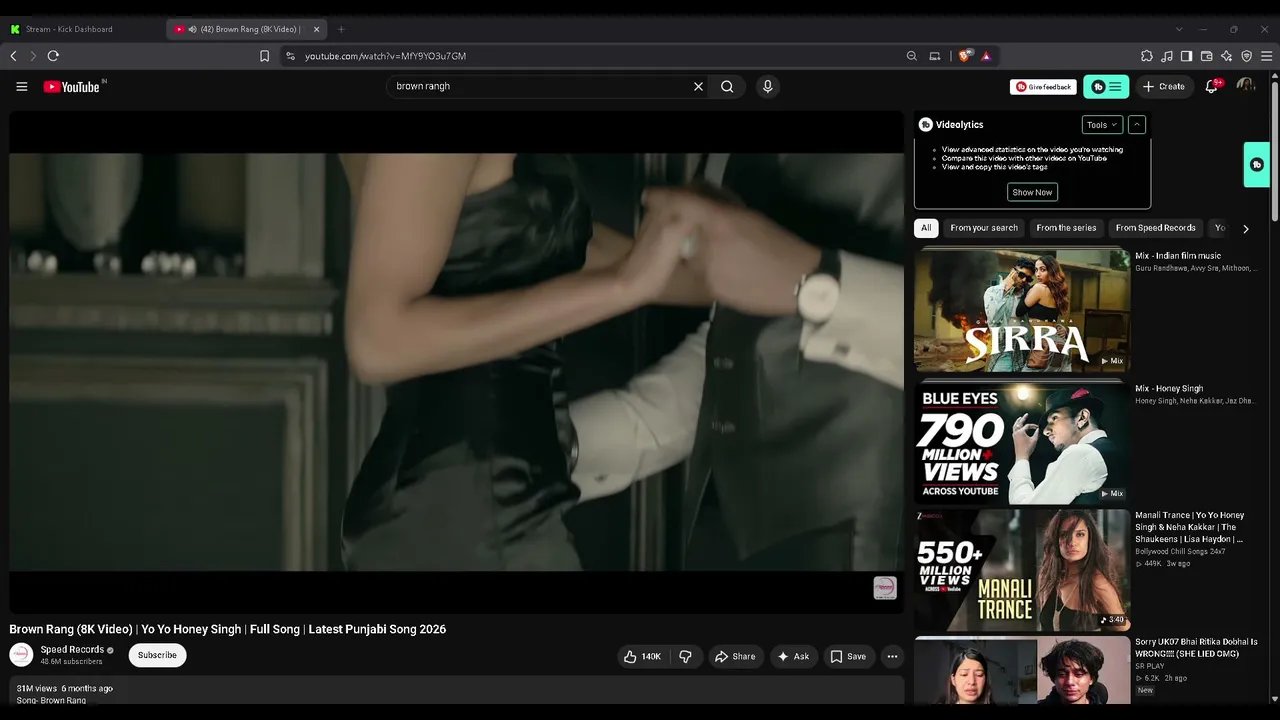1280x720 pixels.
Task: Mute the tab using its speaker icon
Action: (192, 29)
